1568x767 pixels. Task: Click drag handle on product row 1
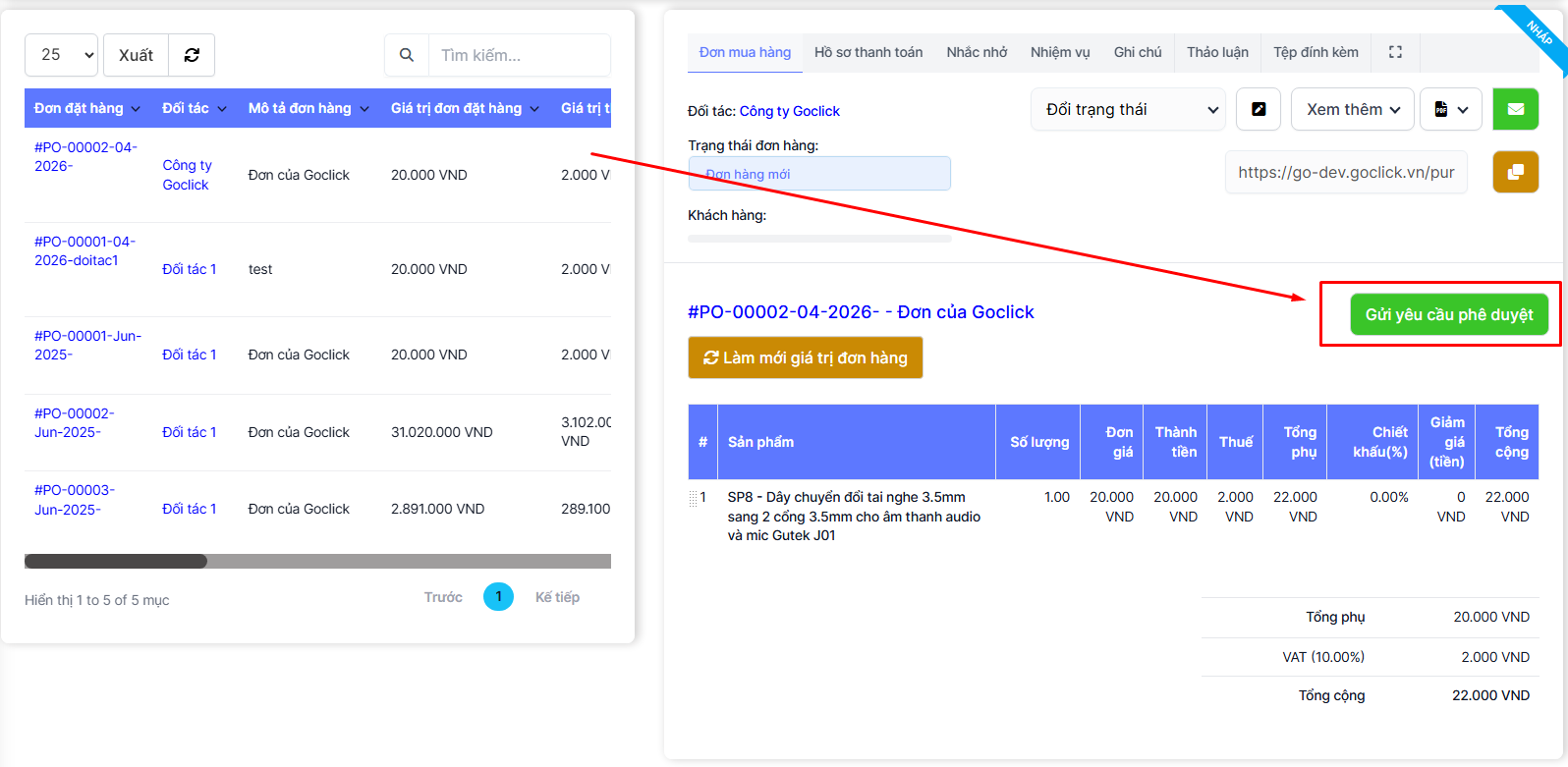[693, 498]
